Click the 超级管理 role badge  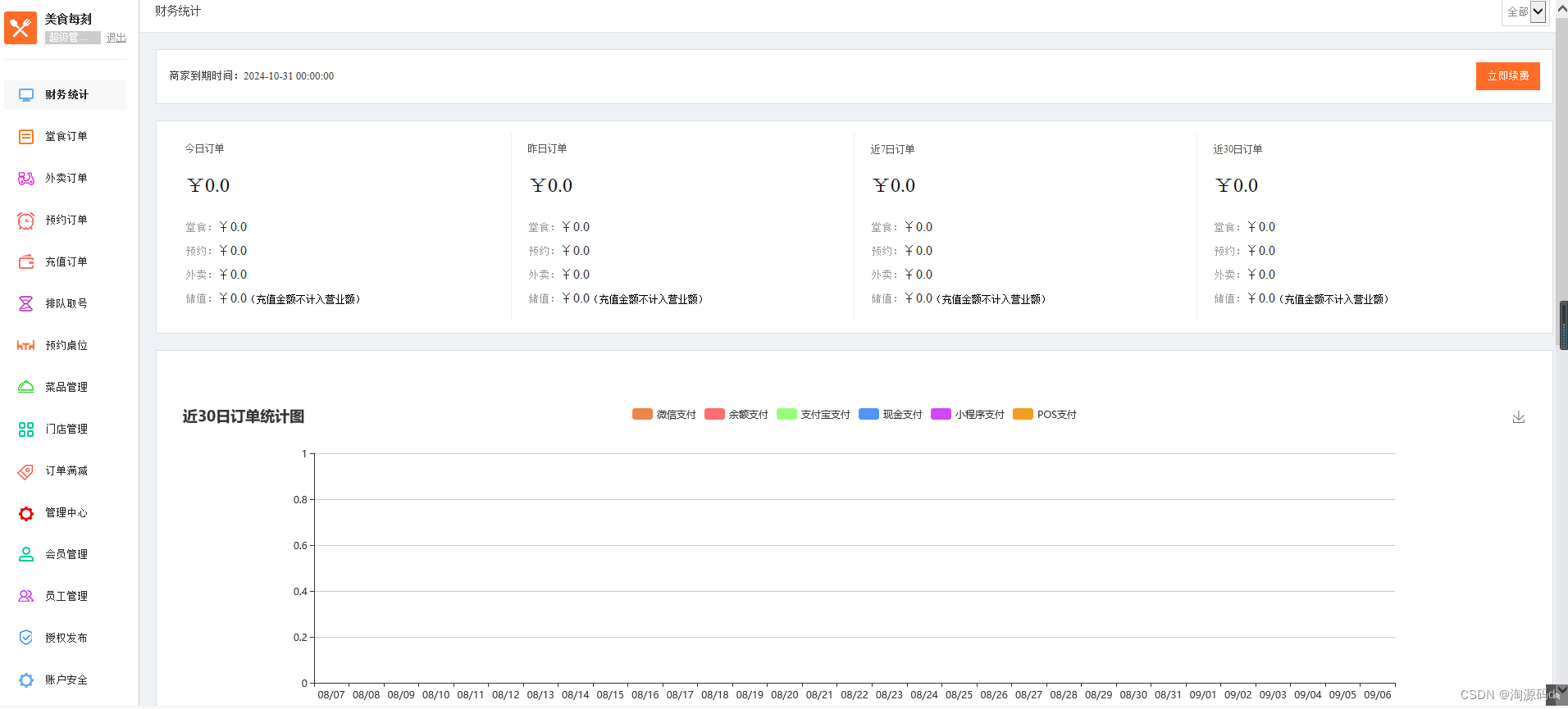(72, 38)
